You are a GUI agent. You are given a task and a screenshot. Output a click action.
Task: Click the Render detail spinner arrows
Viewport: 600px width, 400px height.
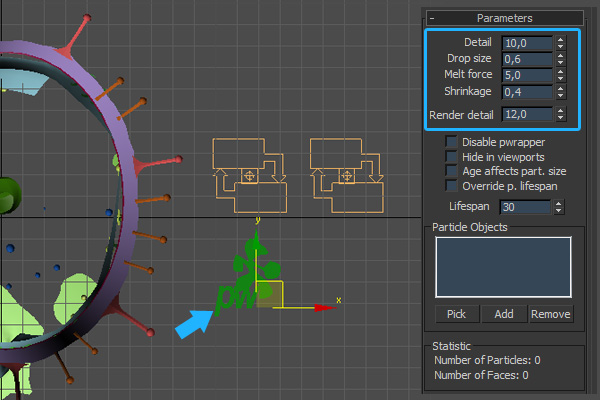(x=560, y=114)
